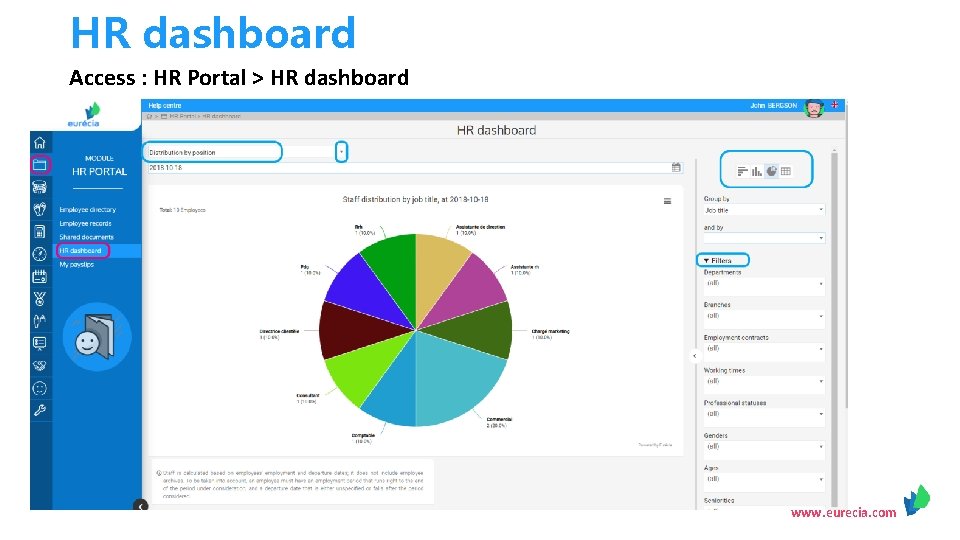Click the John BERGSON user name
The width and height of the screenshot is (960, 540).
click(774, 105)
